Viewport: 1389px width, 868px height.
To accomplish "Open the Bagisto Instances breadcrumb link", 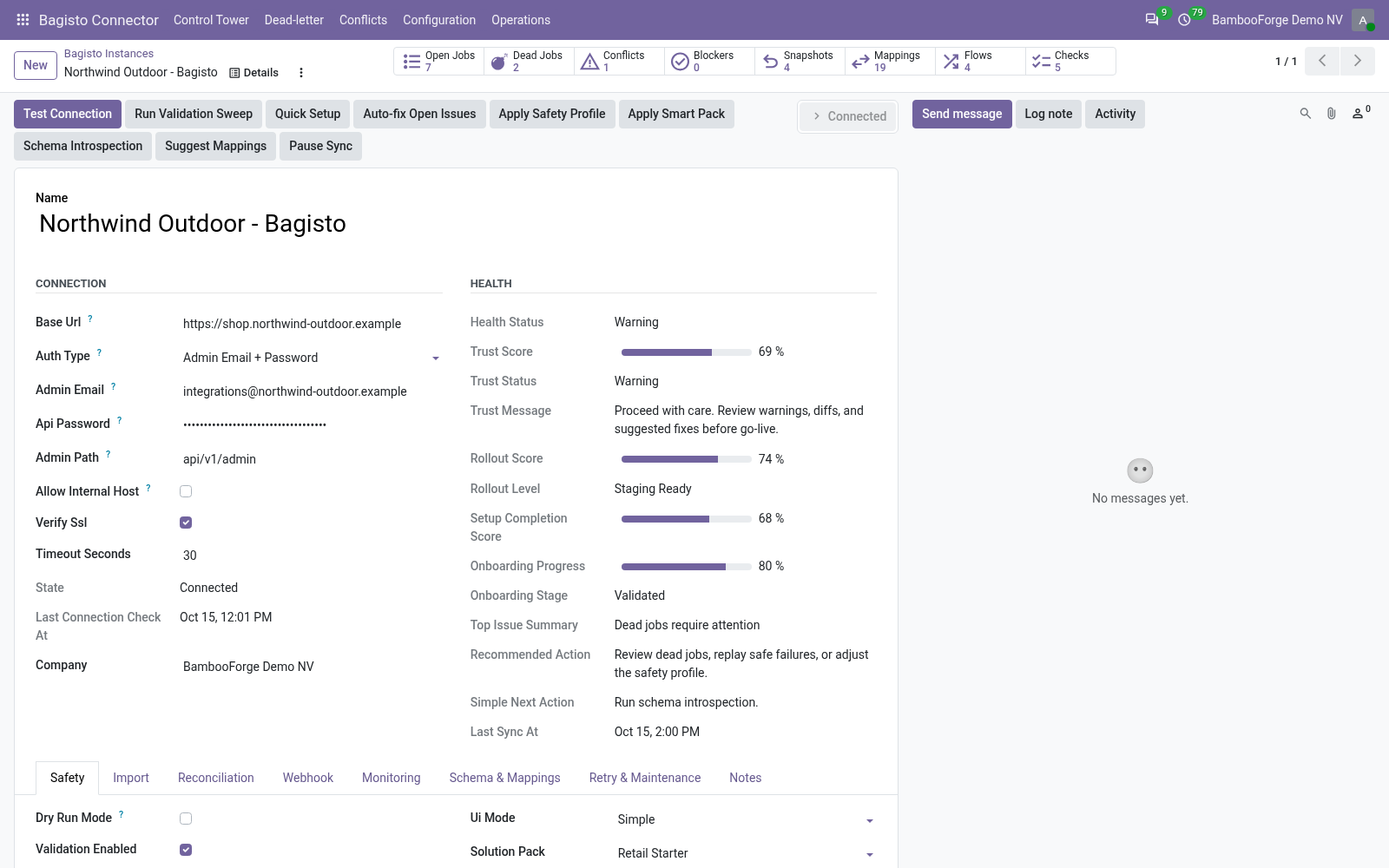I will click(109, 54).
